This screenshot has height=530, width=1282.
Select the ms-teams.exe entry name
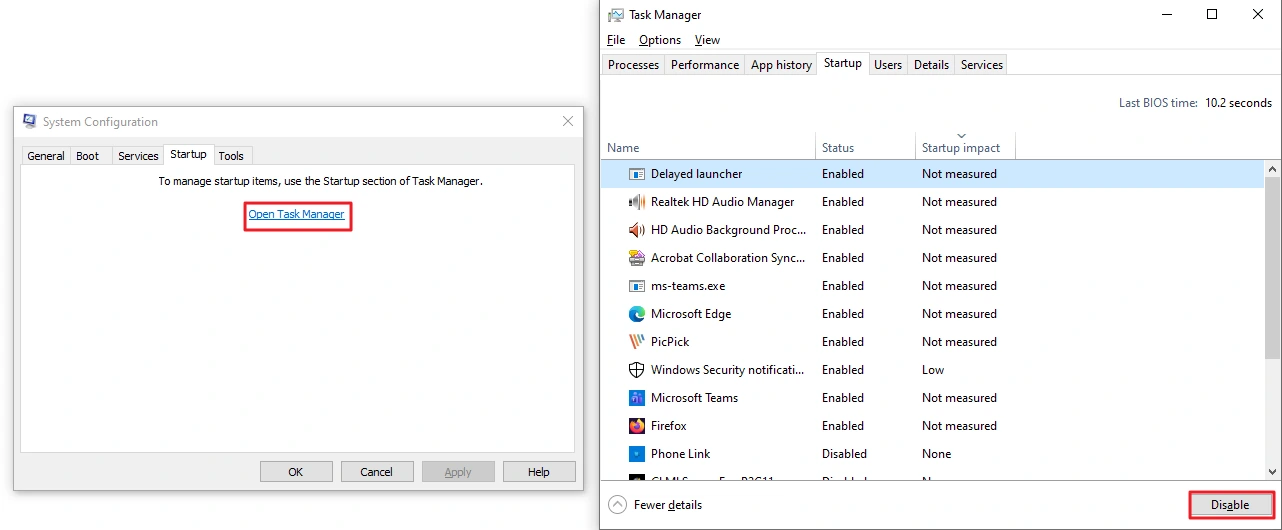(688, 286)
